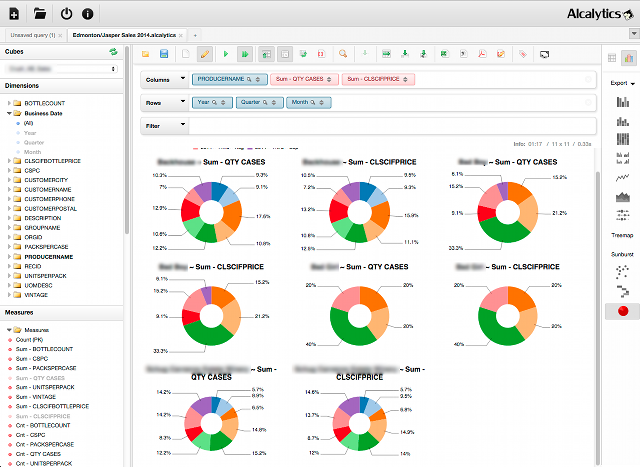Open tab list dropdown at right edge
This screenshot has height=467, width=640.
(634, 33)
